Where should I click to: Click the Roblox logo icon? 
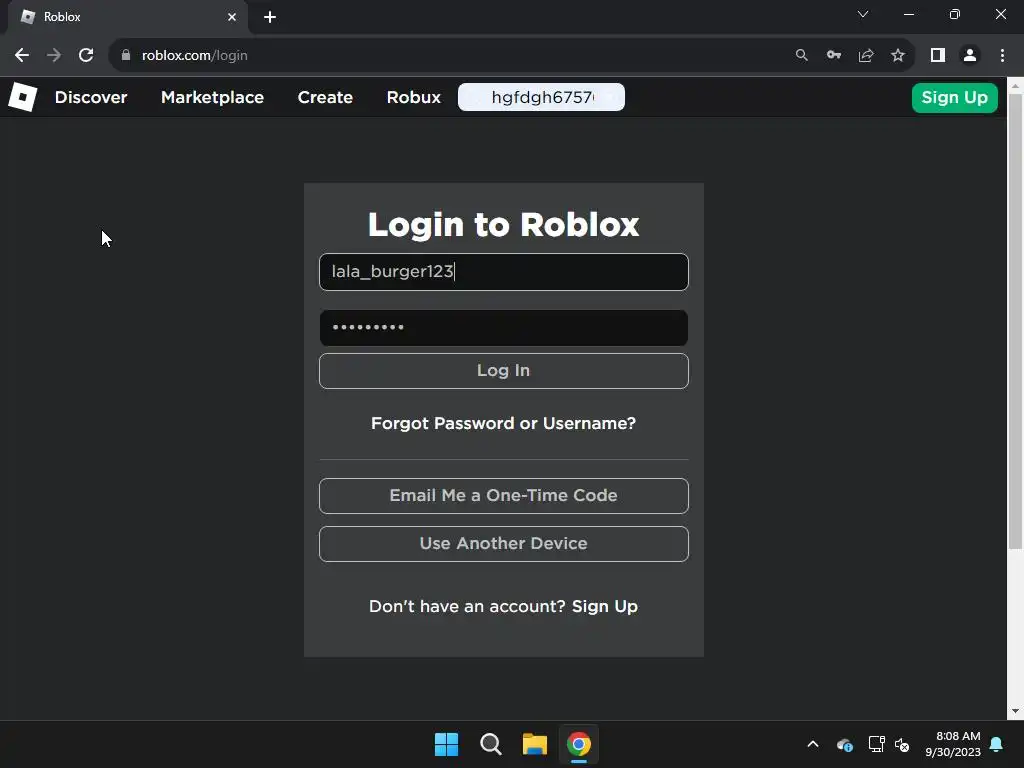pos(23,97)
